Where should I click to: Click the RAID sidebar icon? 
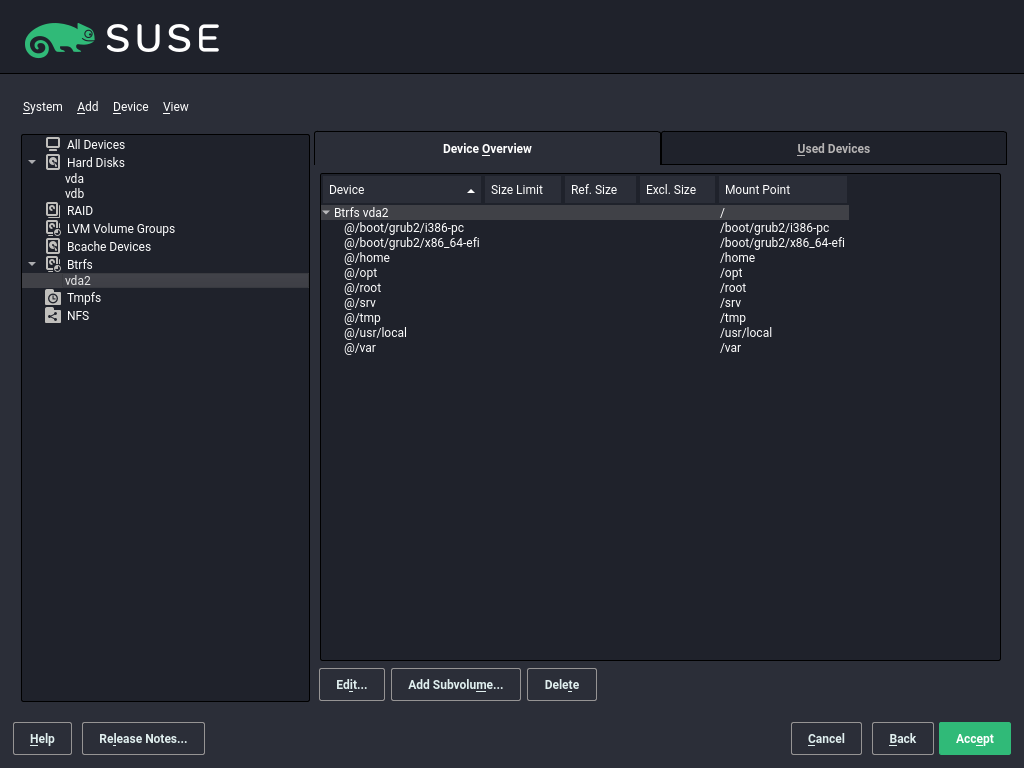pos(52,210)
